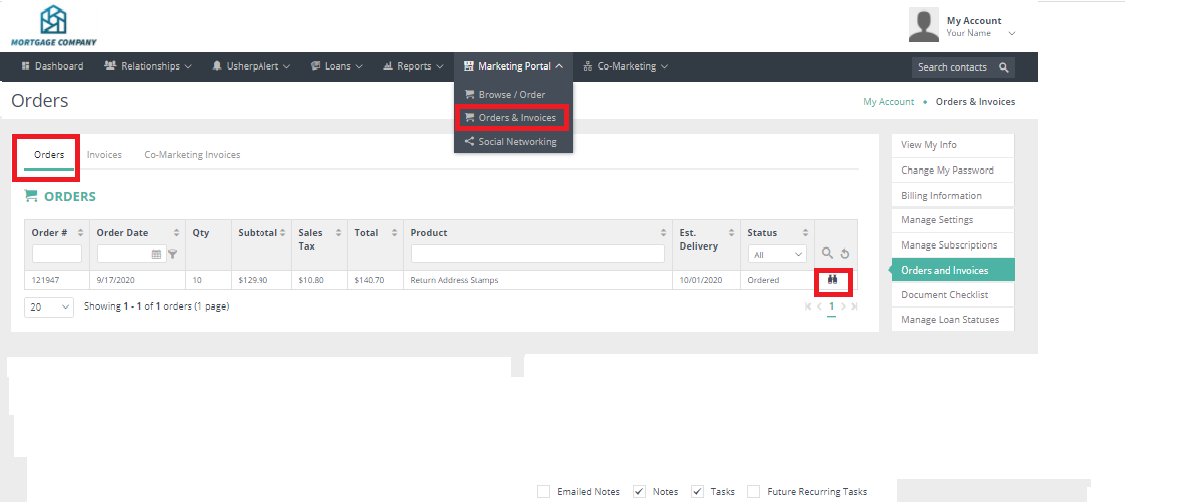Click the Mortgage Company logo
1182x502 pixels.
pos(54,25)
